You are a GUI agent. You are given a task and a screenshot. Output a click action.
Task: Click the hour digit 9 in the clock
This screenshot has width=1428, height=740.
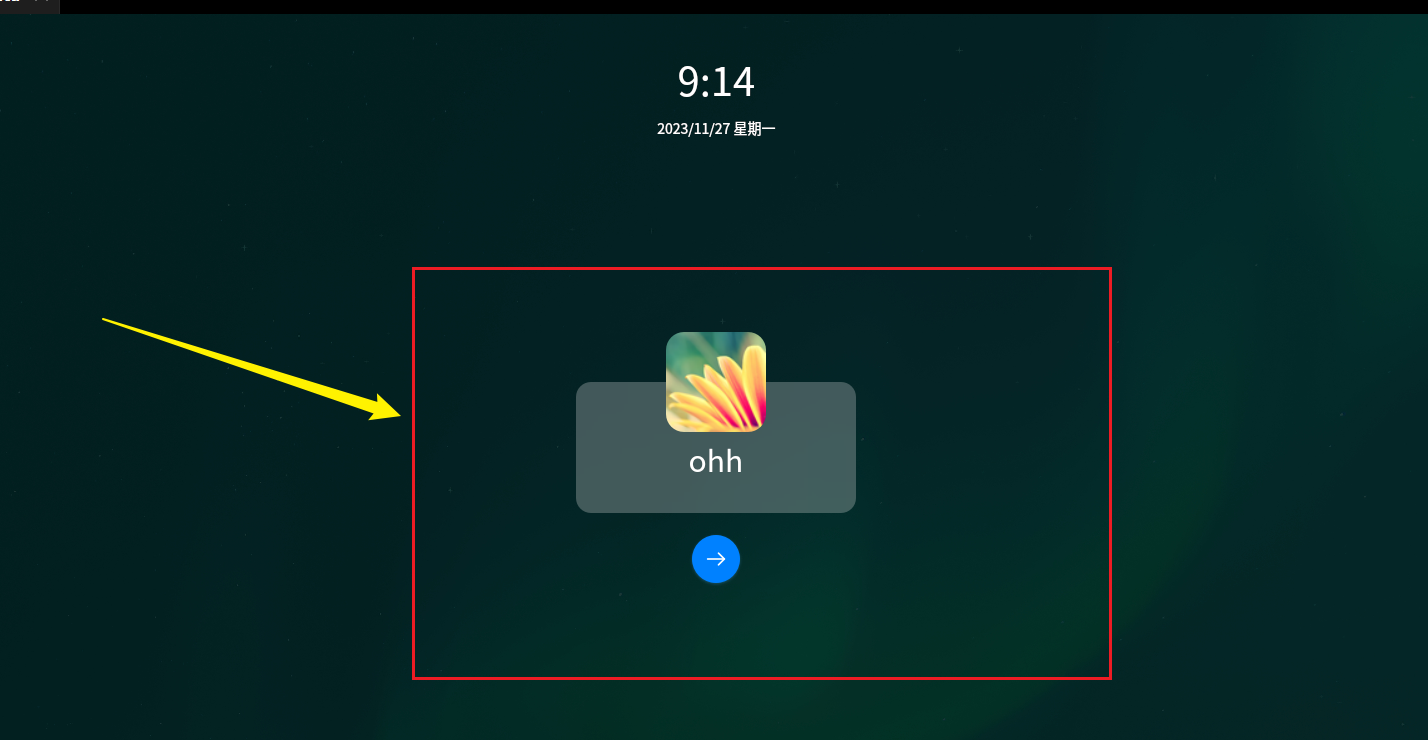click(688, 82)
